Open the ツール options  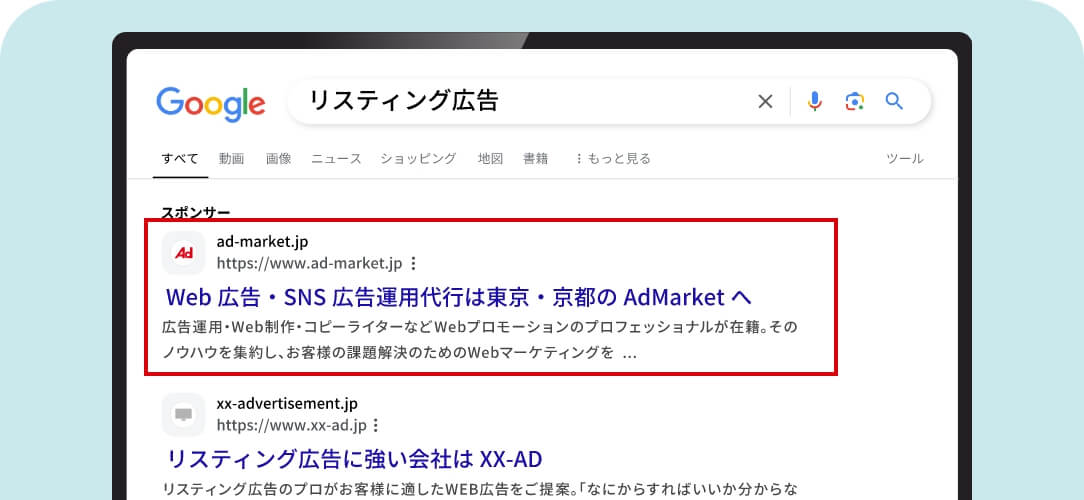[905, 159]
